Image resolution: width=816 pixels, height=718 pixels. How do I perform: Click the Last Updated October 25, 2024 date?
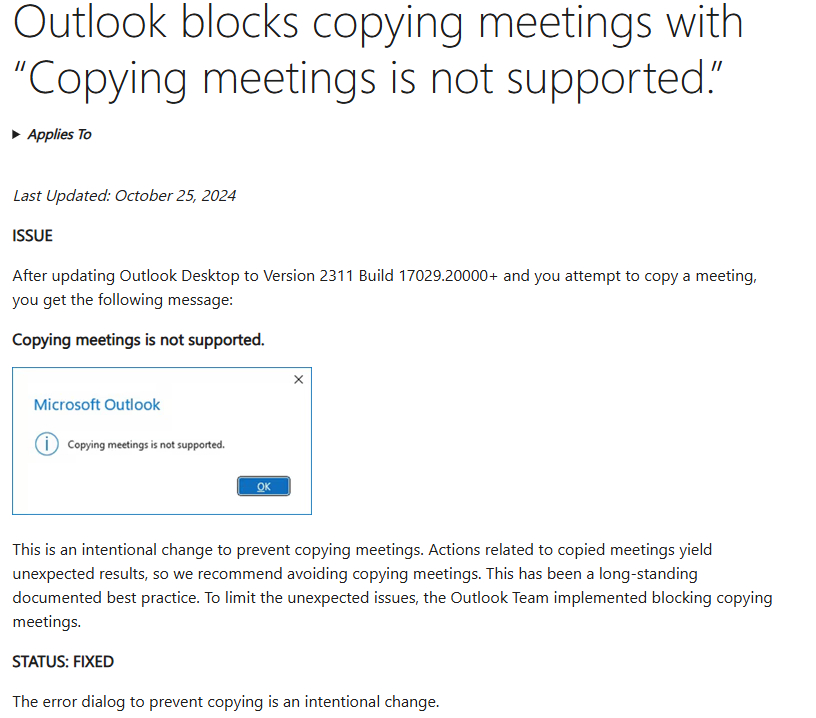(x=125, y=196)
